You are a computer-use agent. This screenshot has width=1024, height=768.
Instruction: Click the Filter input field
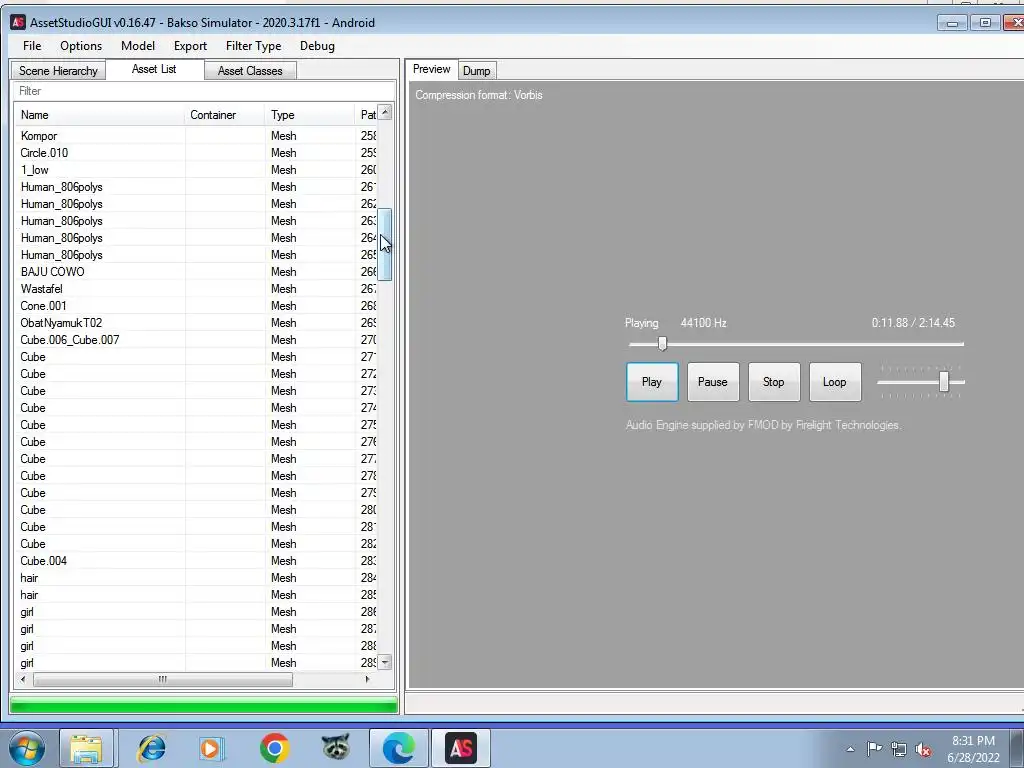tap(204, 91)
